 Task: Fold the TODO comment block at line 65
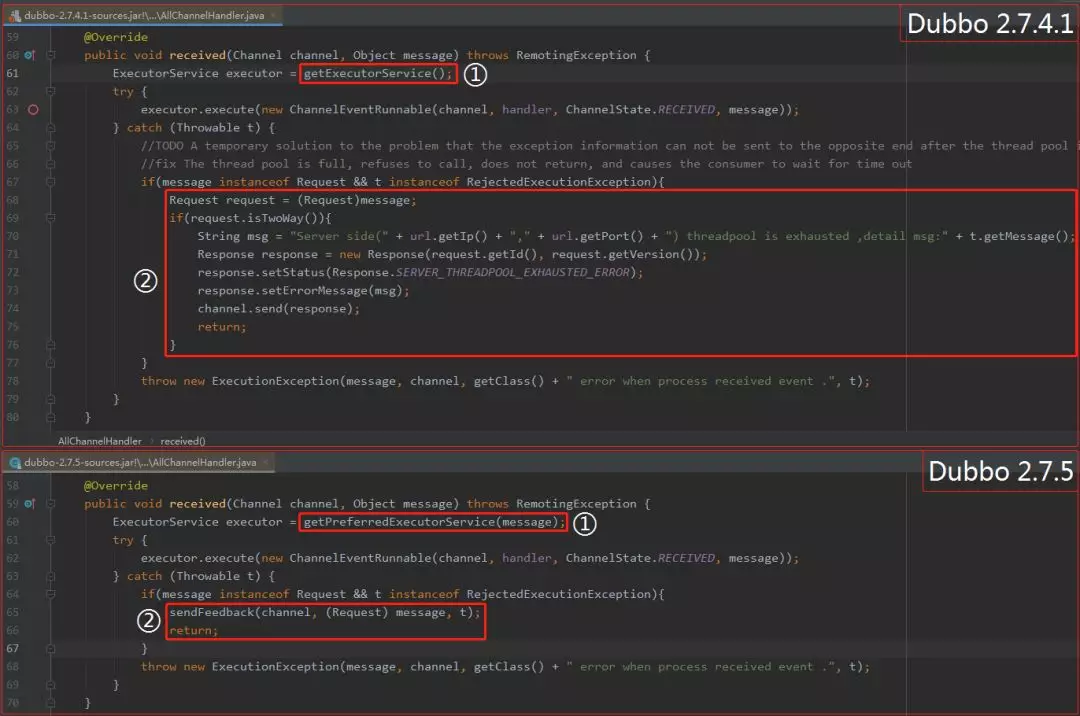point(51,146)
